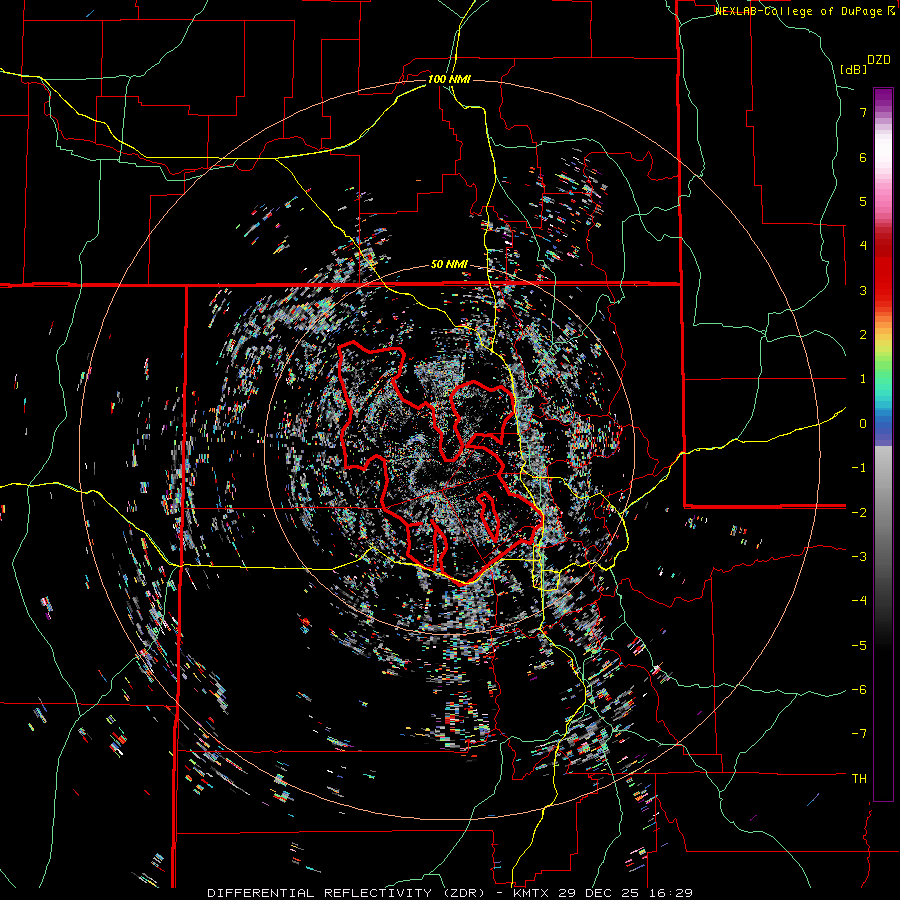Click the -1 value on the color scale

click(859, 468)
